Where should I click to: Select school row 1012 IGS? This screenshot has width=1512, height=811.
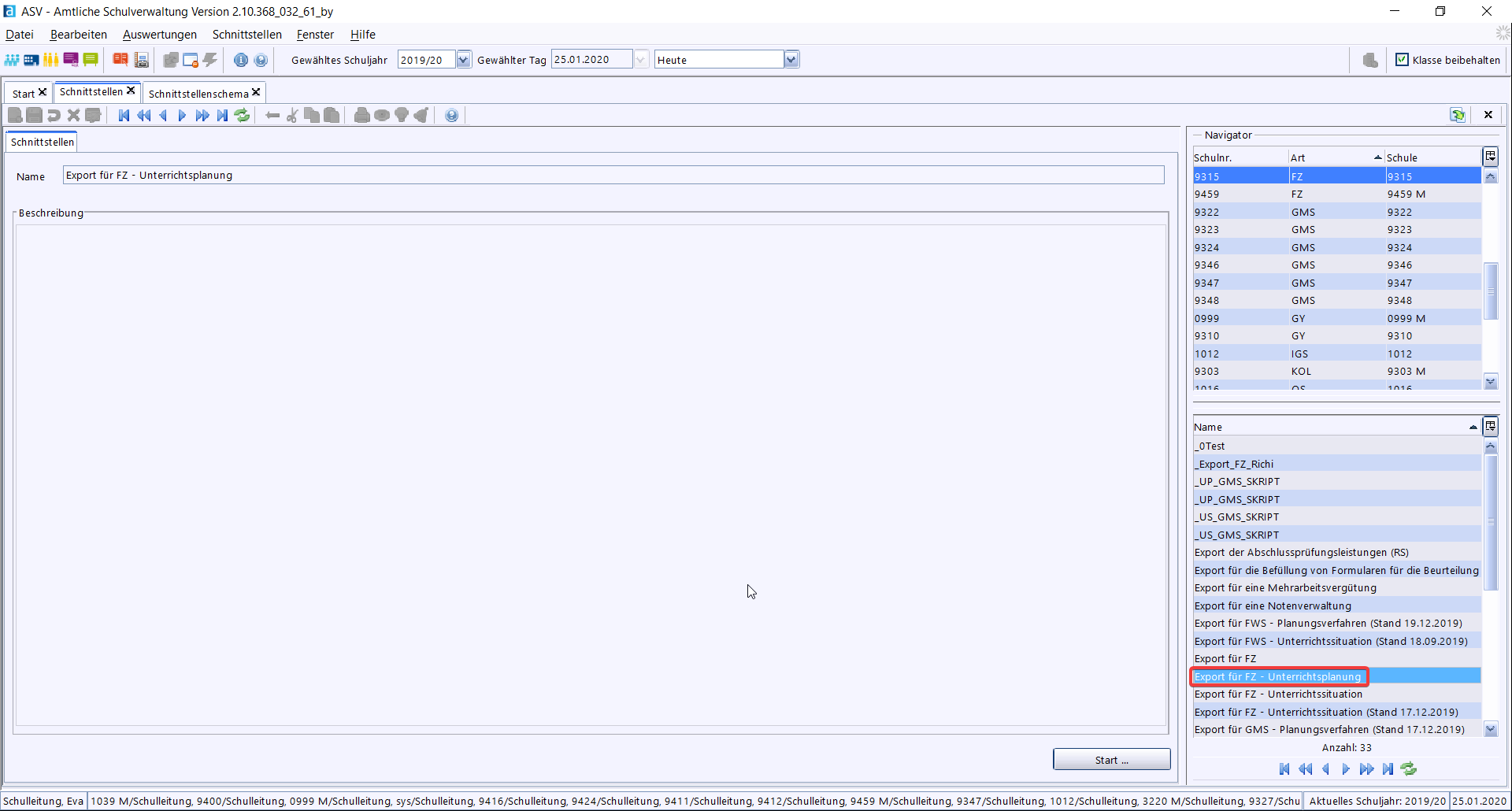pyautogui.click(x=1336, y=354)
